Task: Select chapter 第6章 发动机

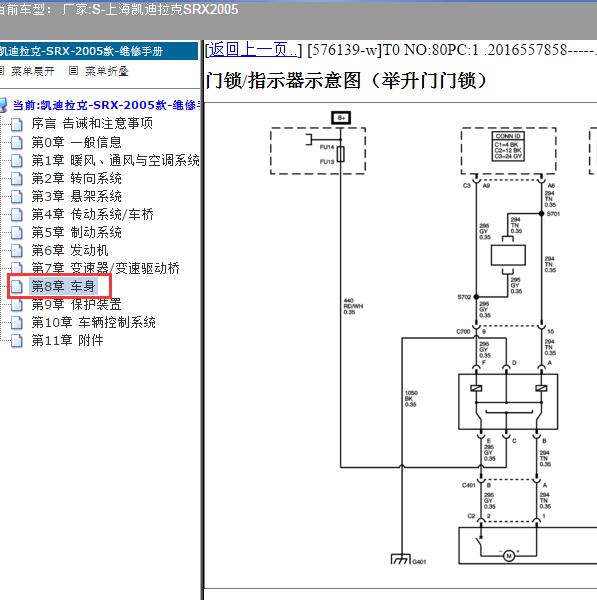Action: click(70, 250)
